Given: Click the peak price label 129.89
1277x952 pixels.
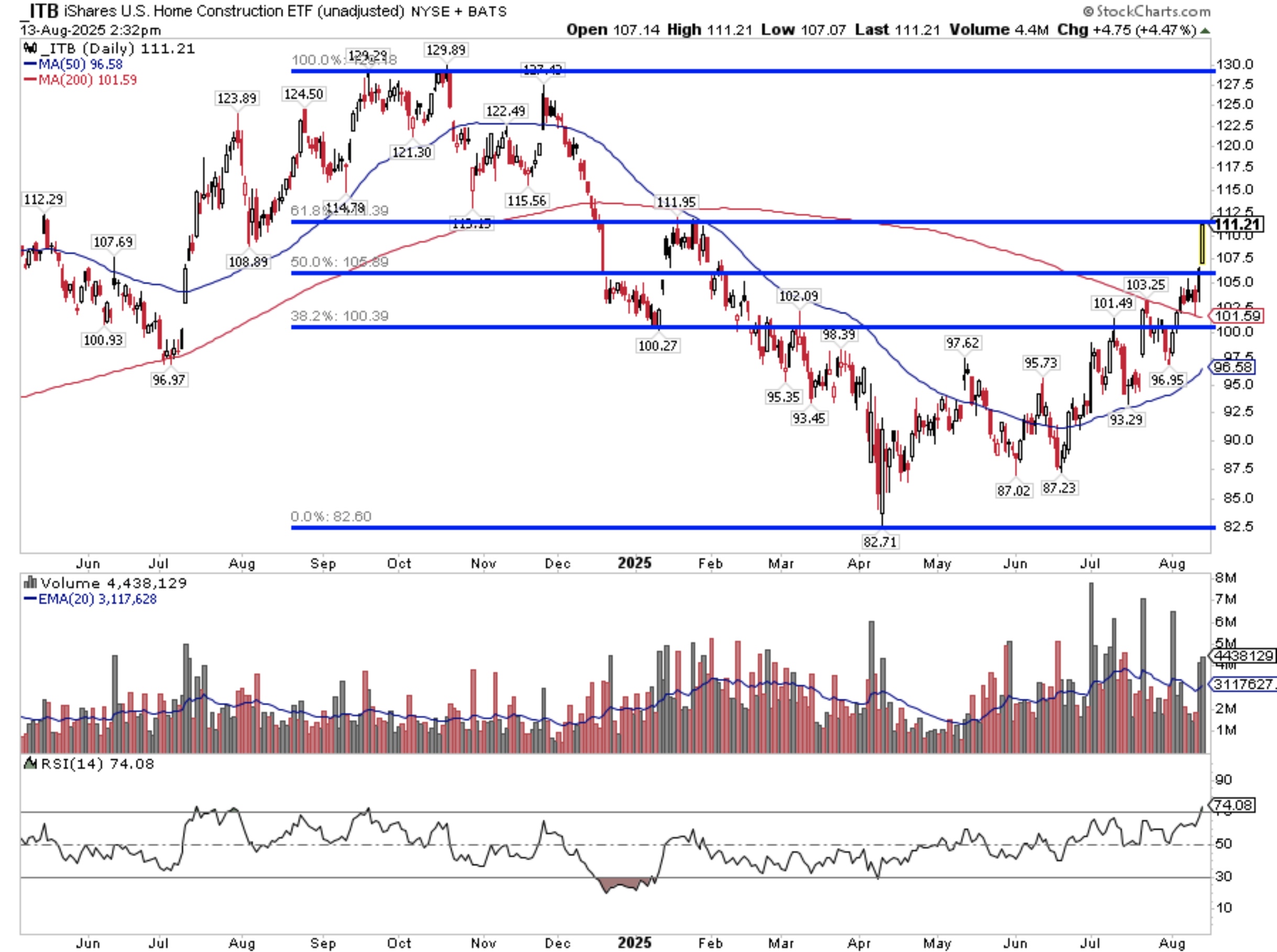Looking at the screenshot, I should [445, 50].
